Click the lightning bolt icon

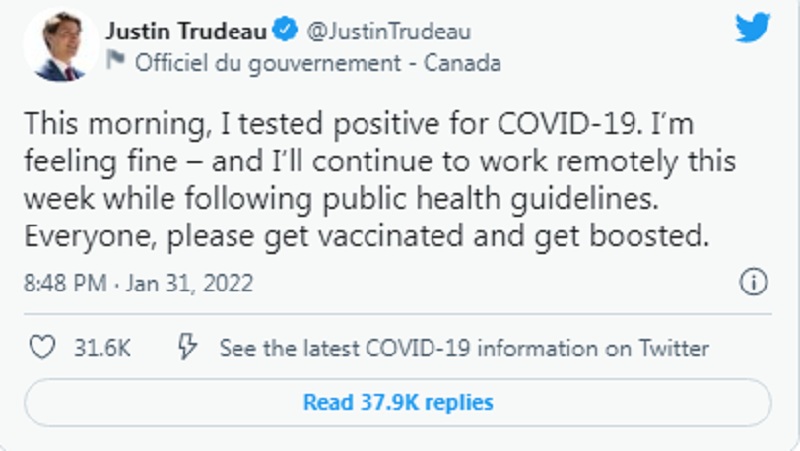click(186, 348)
